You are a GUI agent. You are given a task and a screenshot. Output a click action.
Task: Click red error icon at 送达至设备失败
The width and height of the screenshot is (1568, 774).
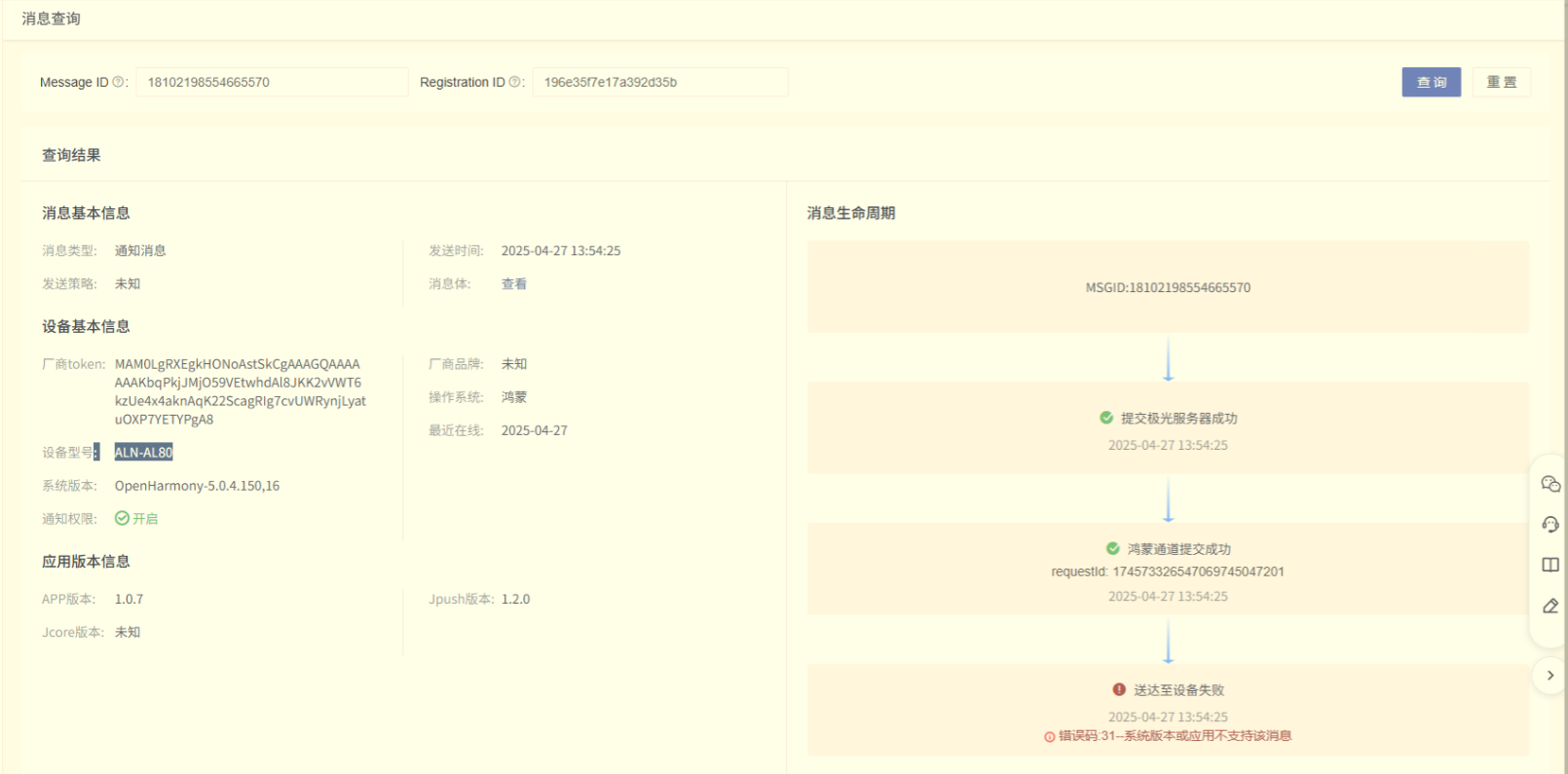(x=1119, y=689)
